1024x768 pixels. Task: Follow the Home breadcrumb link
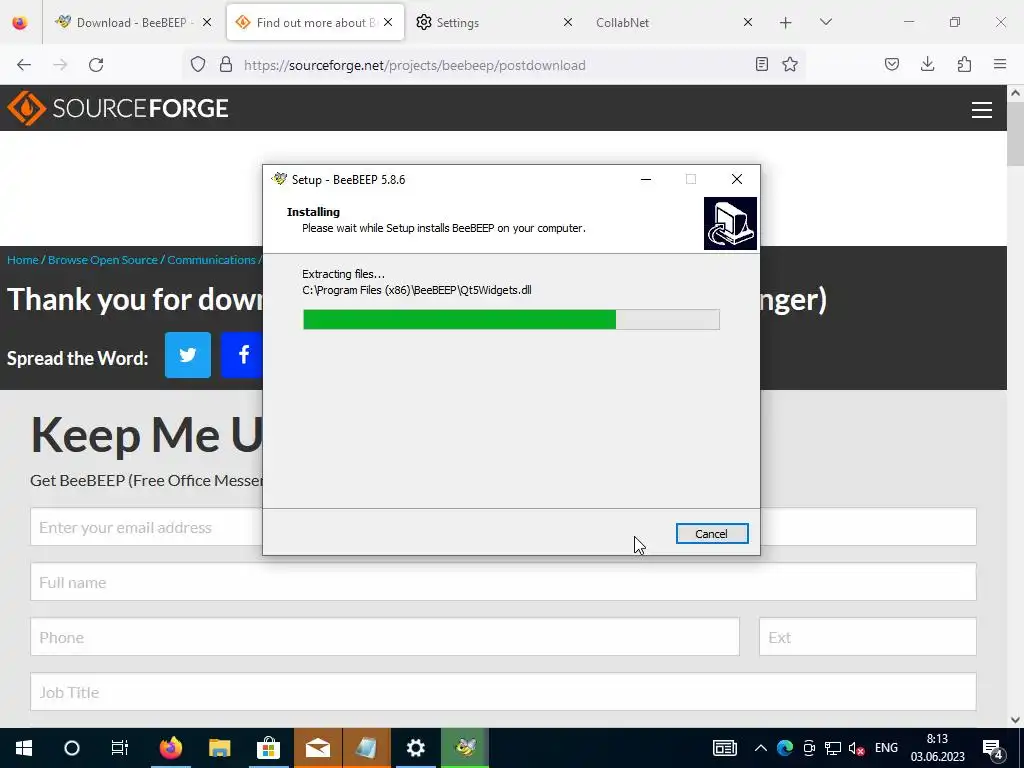[23, 260]
